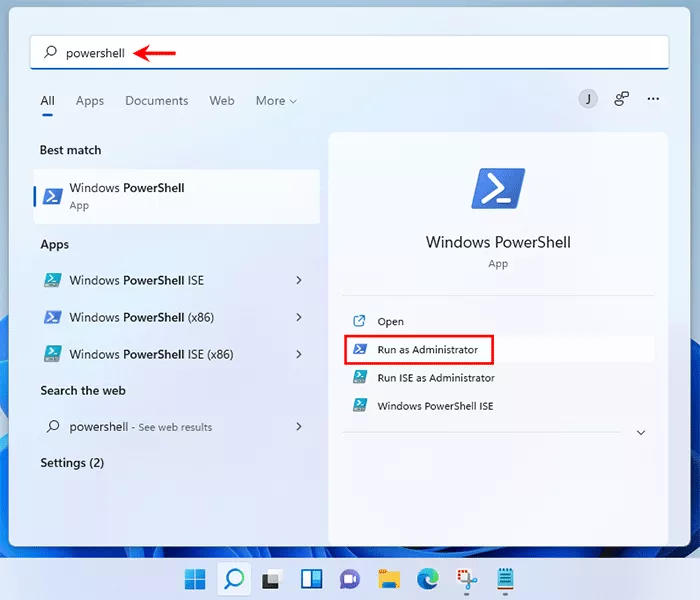Select Windows PowerShell (x86) result

click(x=175, y=317)
